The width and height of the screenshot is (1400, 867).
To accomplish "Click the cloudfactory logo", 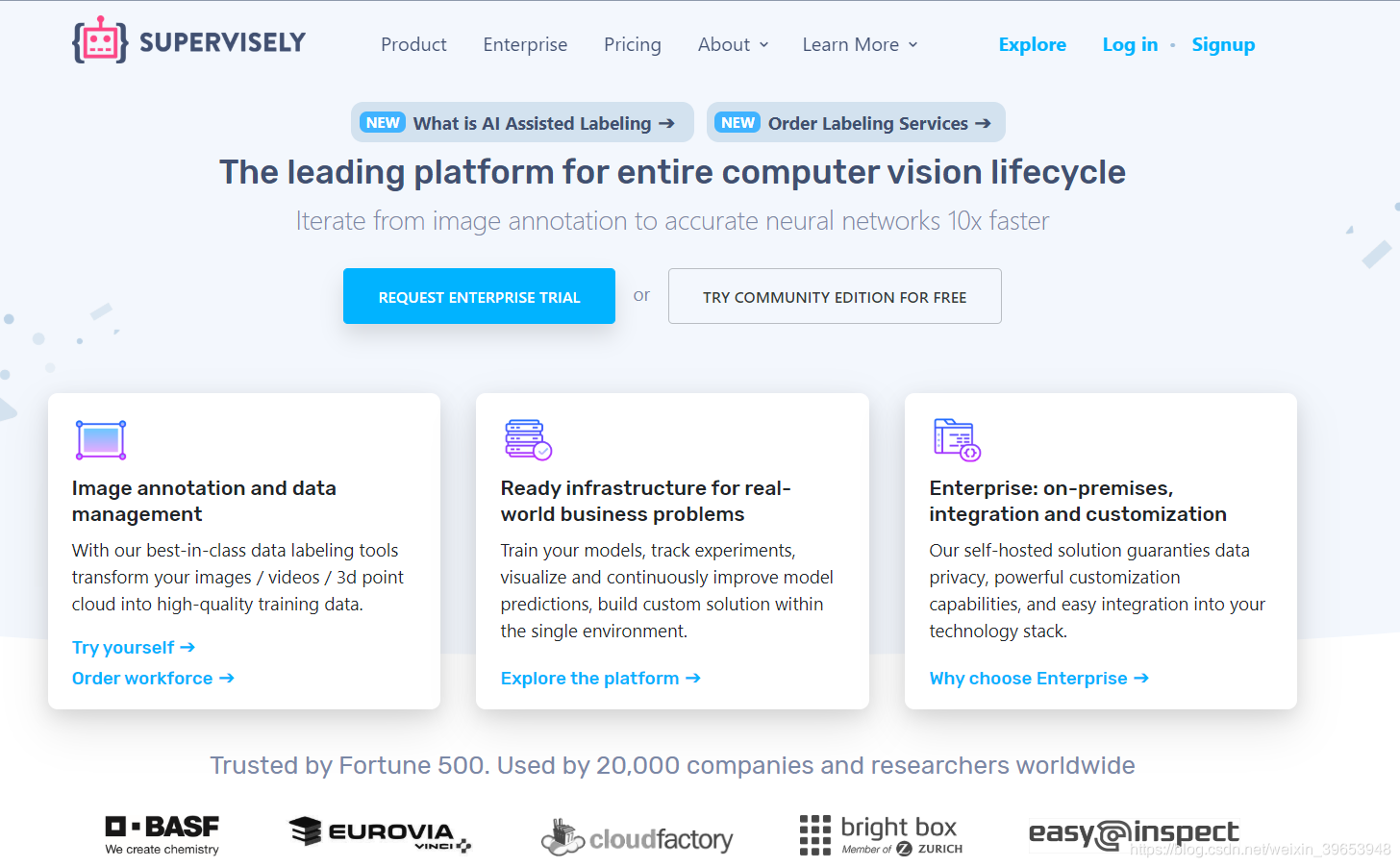I will tap(637, 838).
